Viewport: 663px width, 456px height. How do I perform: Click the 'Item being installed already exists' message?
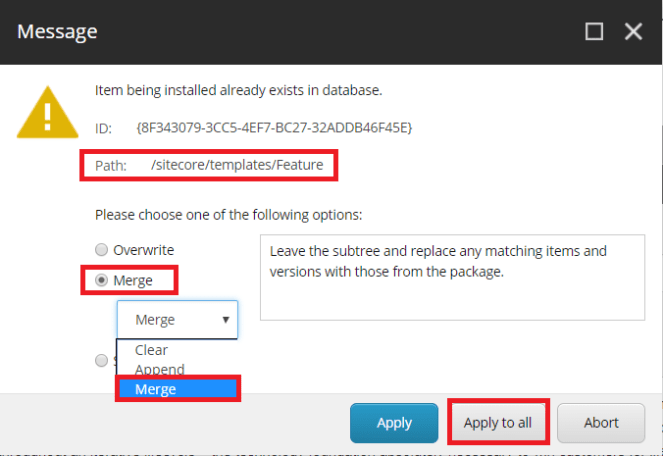238,90
